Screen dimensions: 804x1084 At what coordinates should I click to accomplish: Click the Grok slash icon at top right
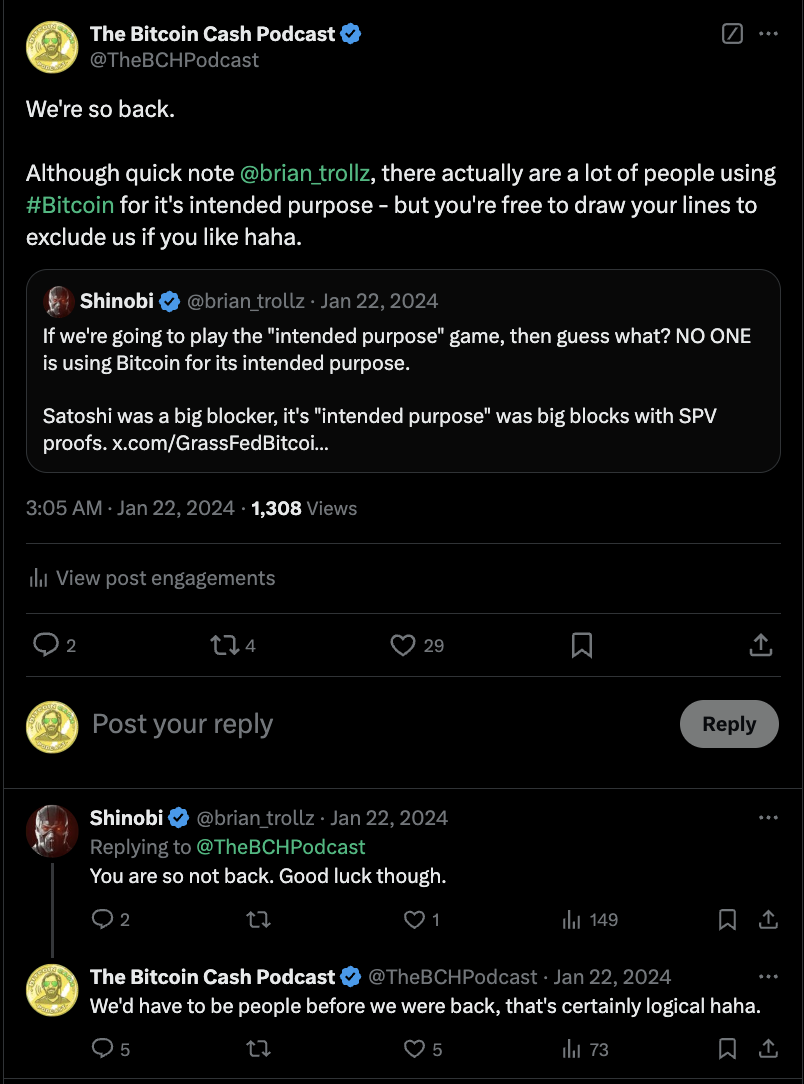pos(732,33)
